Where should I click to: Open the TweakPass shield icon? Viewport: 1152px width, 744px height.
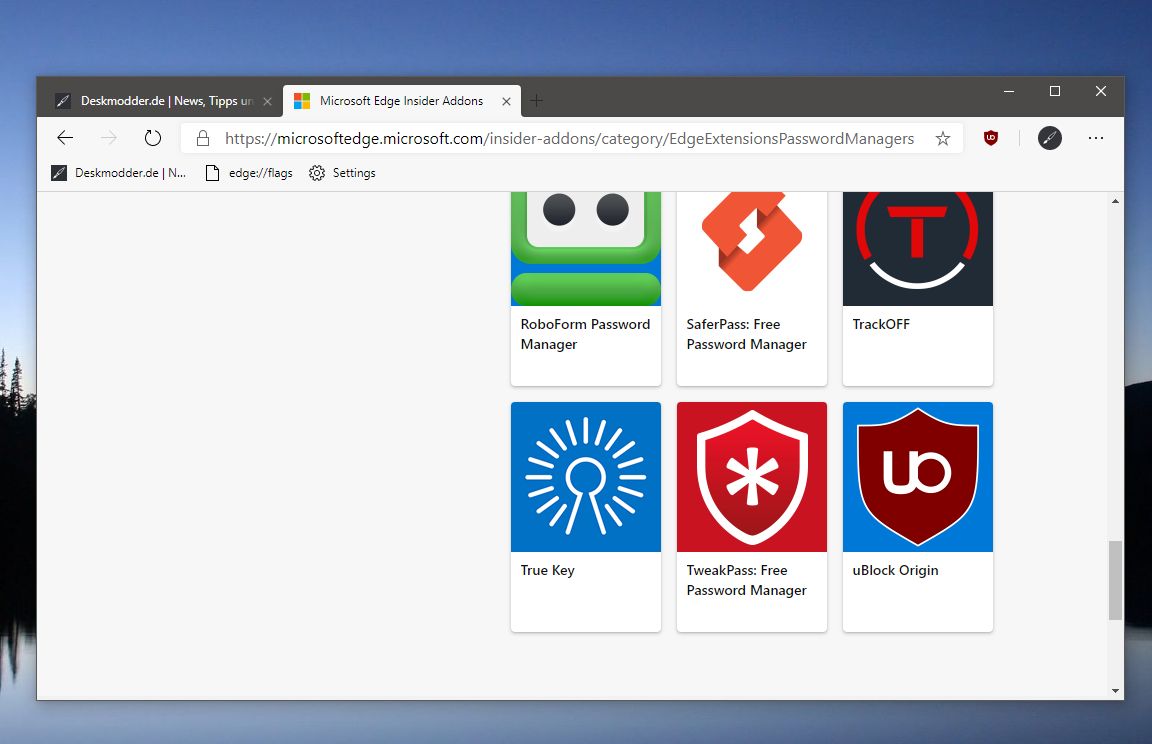tap(752, 477)
